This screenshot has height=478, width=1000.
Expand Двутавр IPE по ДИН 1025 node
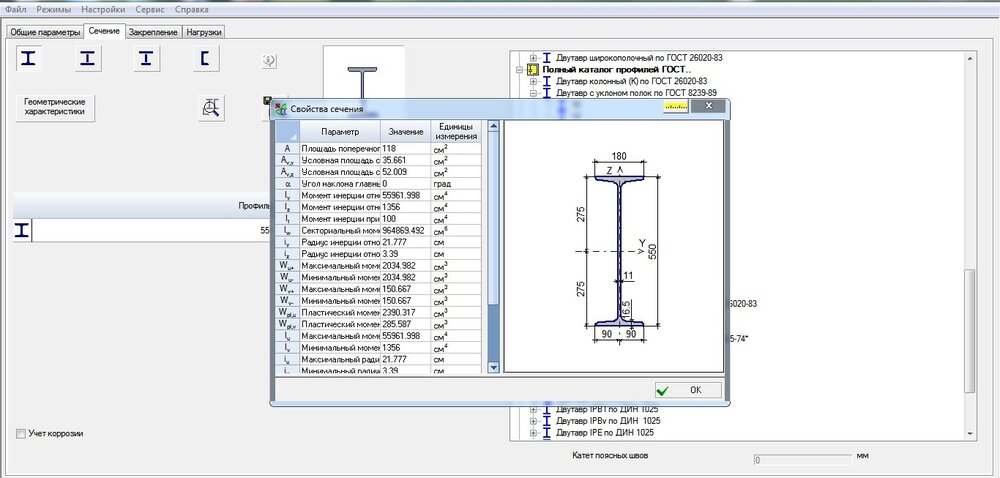534,433
